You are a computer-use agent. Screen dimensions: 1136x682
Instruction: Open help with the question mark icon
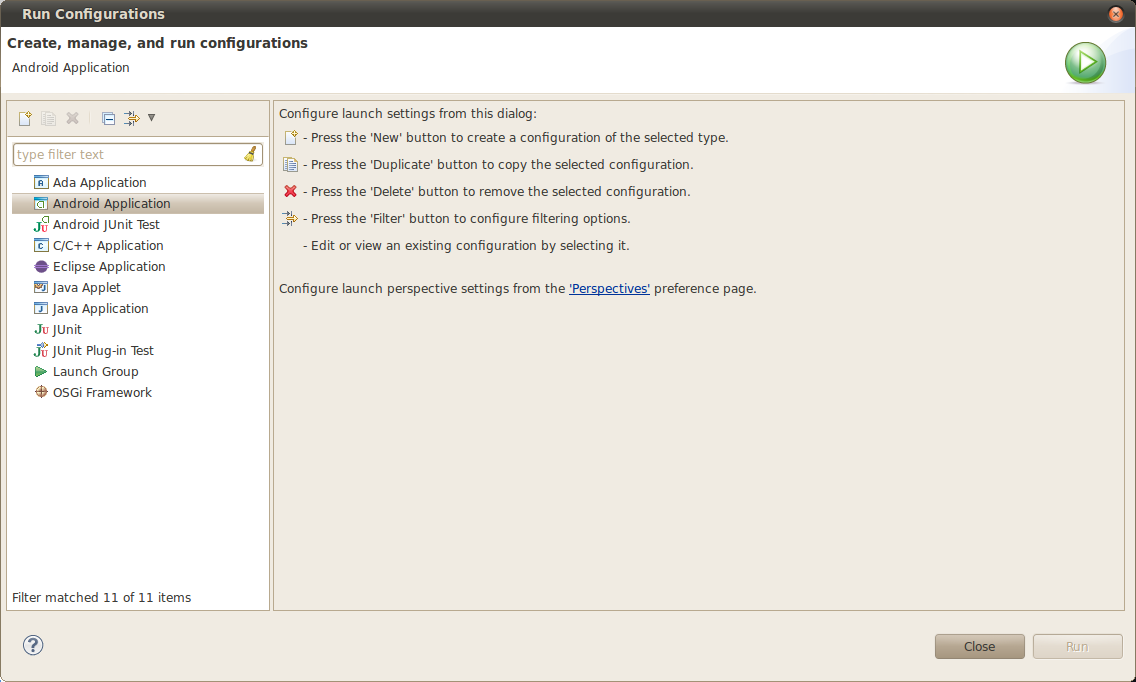click(33, 646)
